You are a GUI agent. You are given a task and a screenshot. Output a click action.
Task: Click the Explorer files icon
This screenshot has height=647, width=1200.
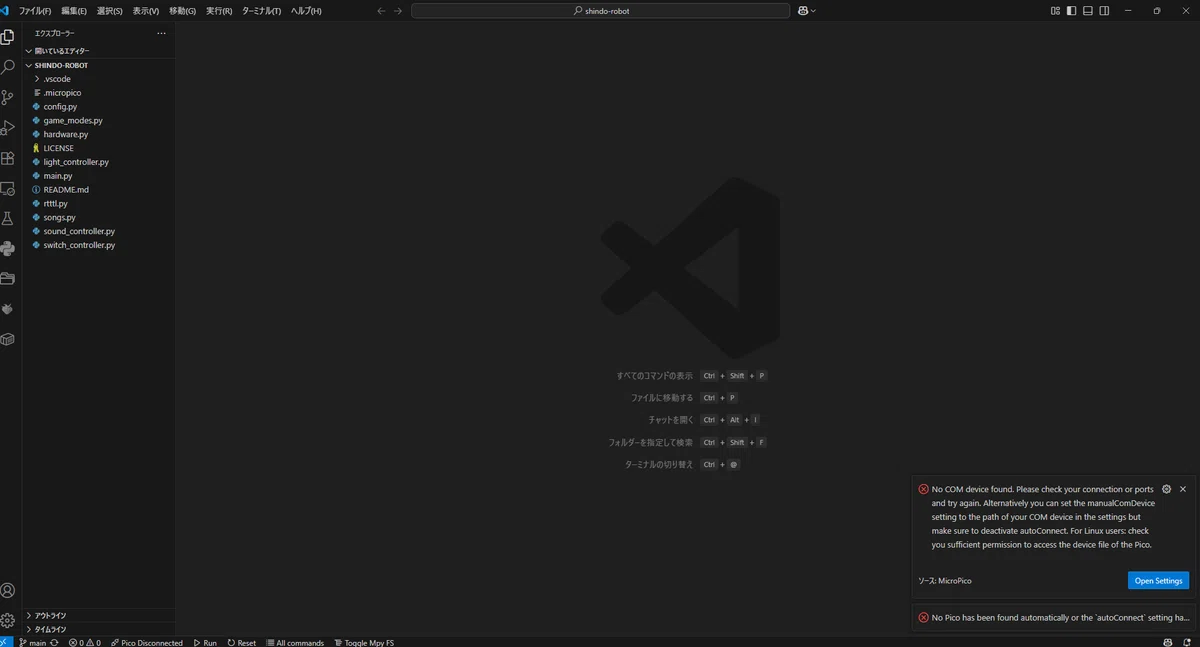[x=8, y=37]
